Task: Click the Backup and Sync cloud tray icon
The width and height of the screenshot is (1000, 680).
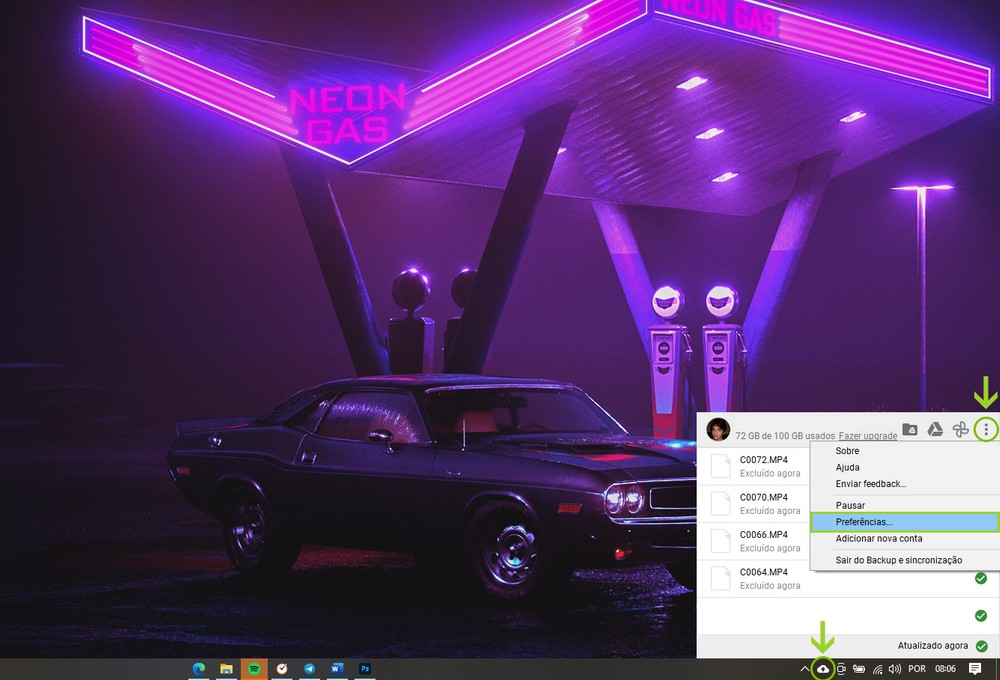Action: tap(823, 669)
